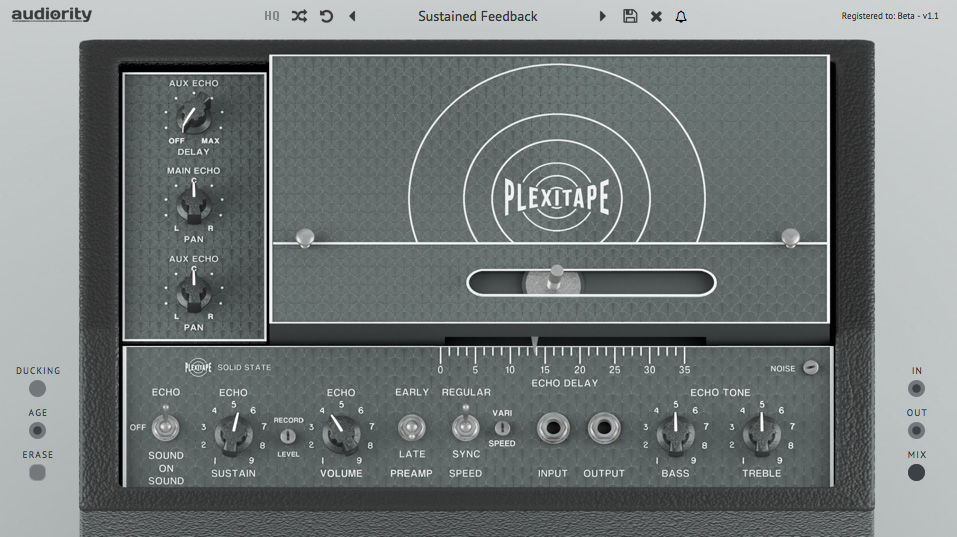
Task: Click the Audiority logo
Action: 52,15
